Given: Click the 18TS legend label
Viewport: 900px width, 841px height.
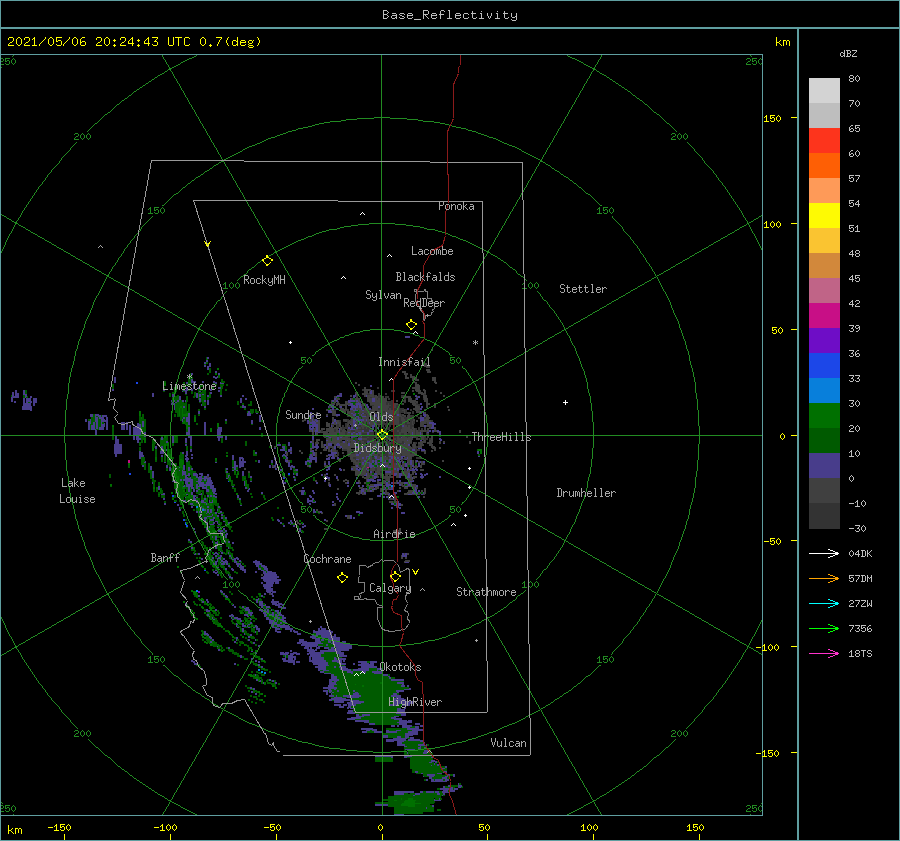Looking at the screenshot, I should (x=860, y=653).
